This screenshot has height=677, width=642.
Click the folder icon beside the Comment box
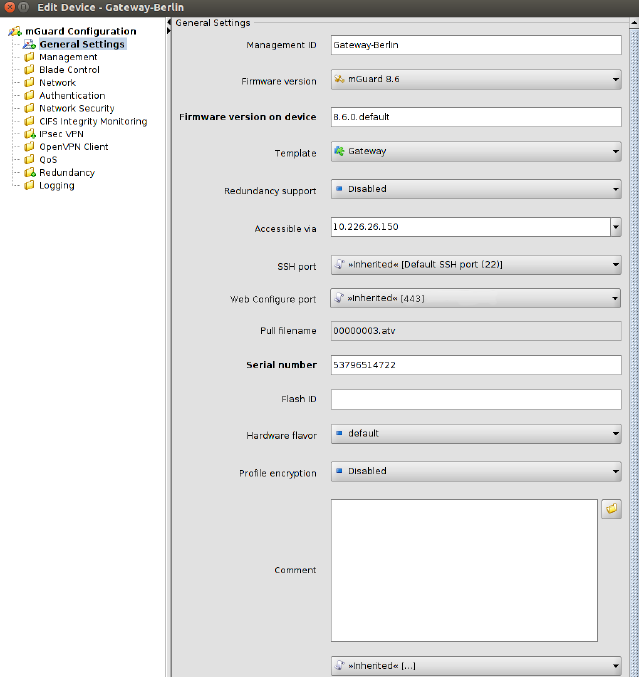611,509
